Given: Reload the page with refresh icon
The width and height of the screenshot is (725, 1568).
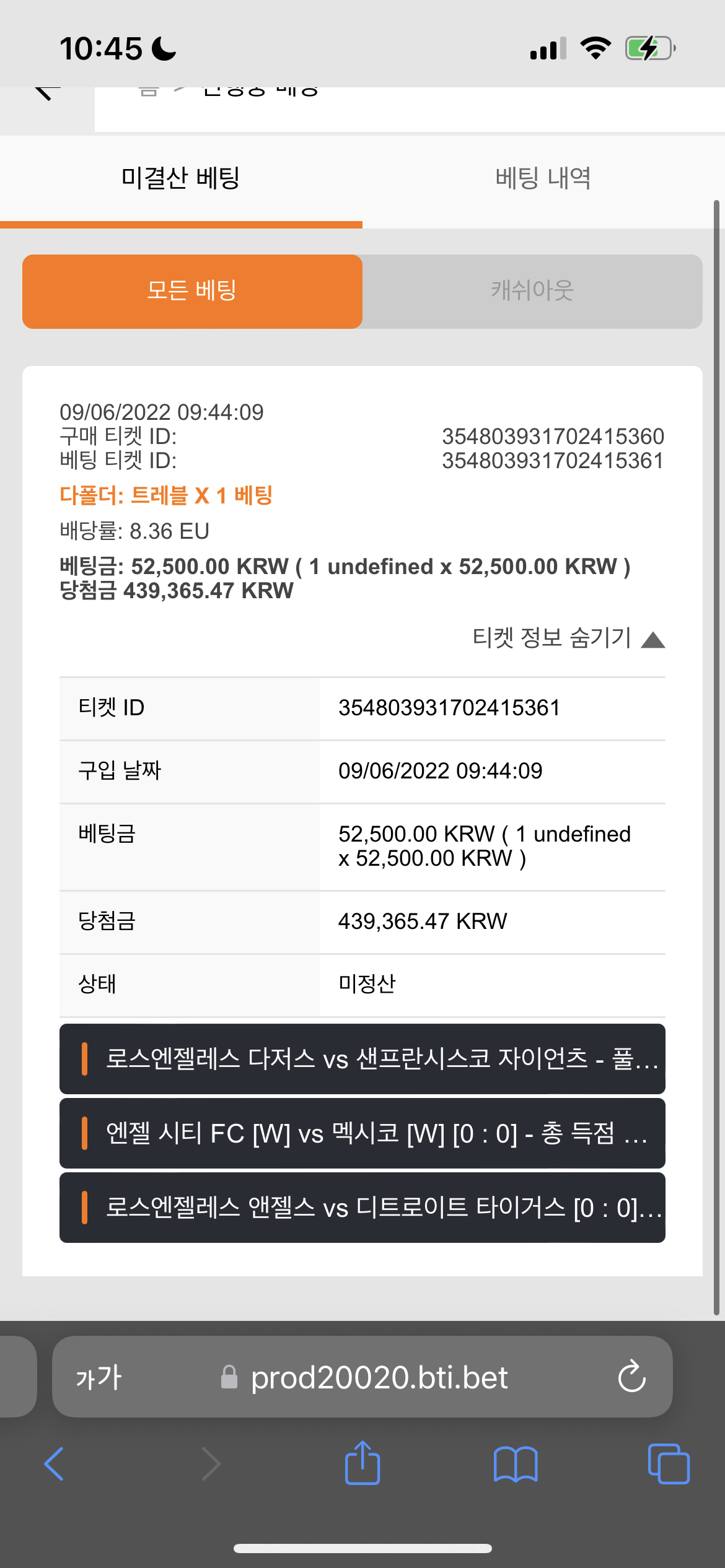Looking at the screenshot, I should point(632,1377).
